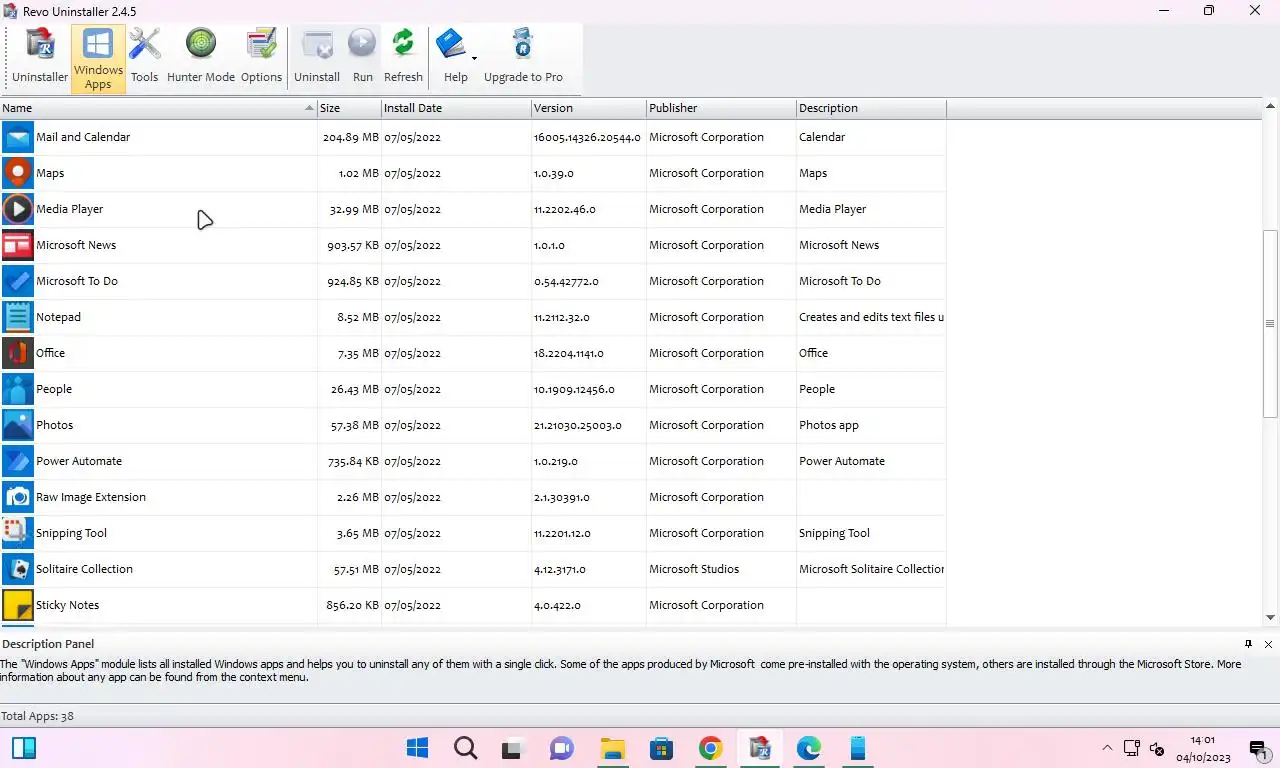The width and height of the screenshot is (1280, 768).
Task: Select the Maps app icon
Action: click(x=18, y=173)
